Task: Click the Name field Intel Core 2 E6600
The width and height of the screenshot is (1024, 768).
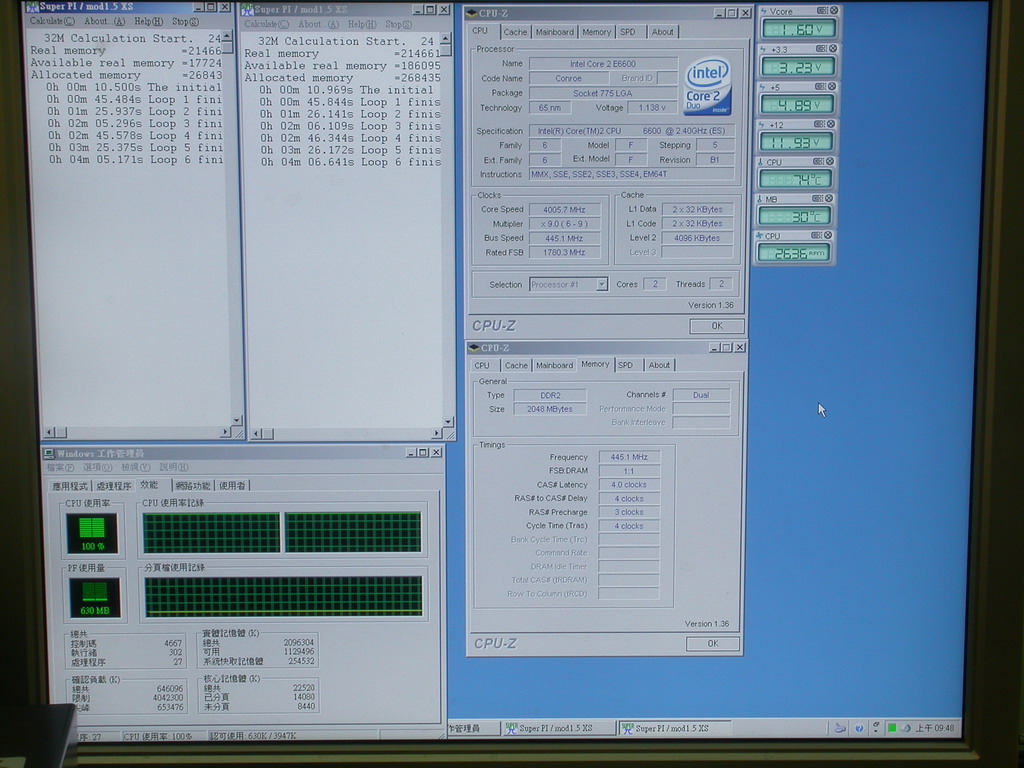Action: point(603,63)
